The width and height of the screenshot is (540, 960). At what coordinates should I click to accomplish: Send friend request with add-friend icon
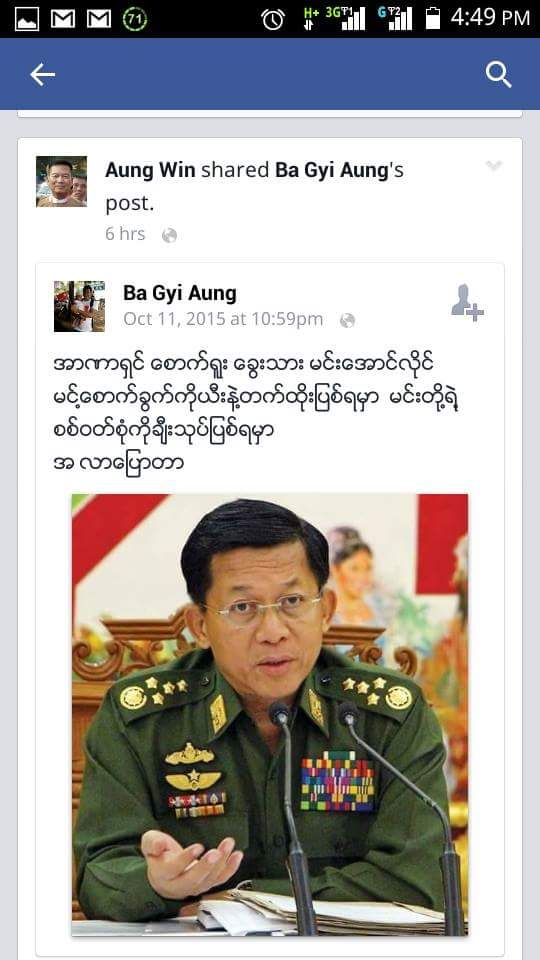pyautogui.click(x=467, y=303)
